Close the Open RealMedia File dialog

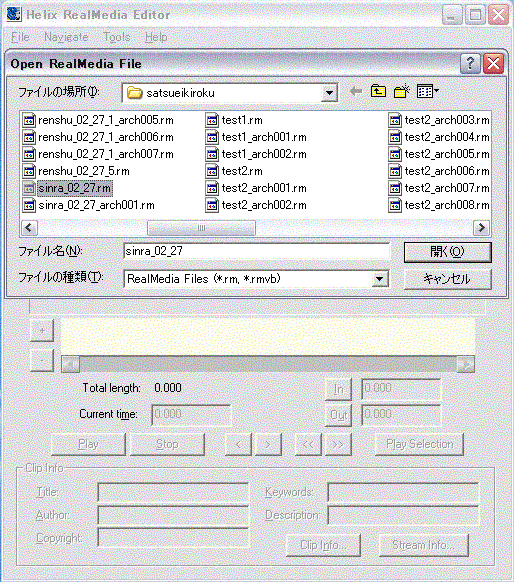(x=493, y=63)
